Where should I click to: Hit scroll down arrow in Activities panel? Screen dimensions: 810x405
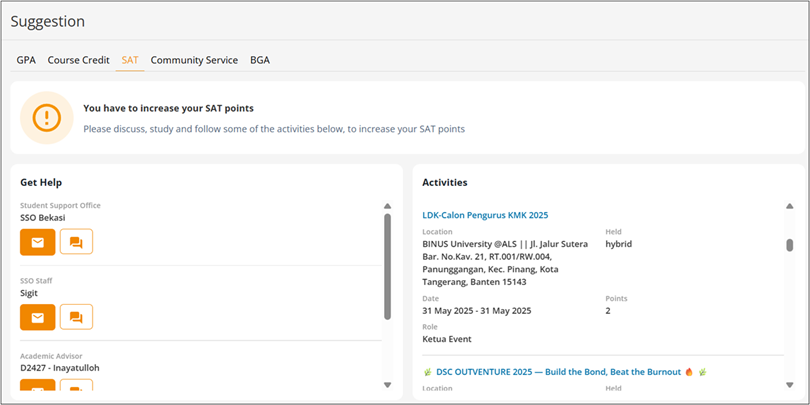point(789,385)
